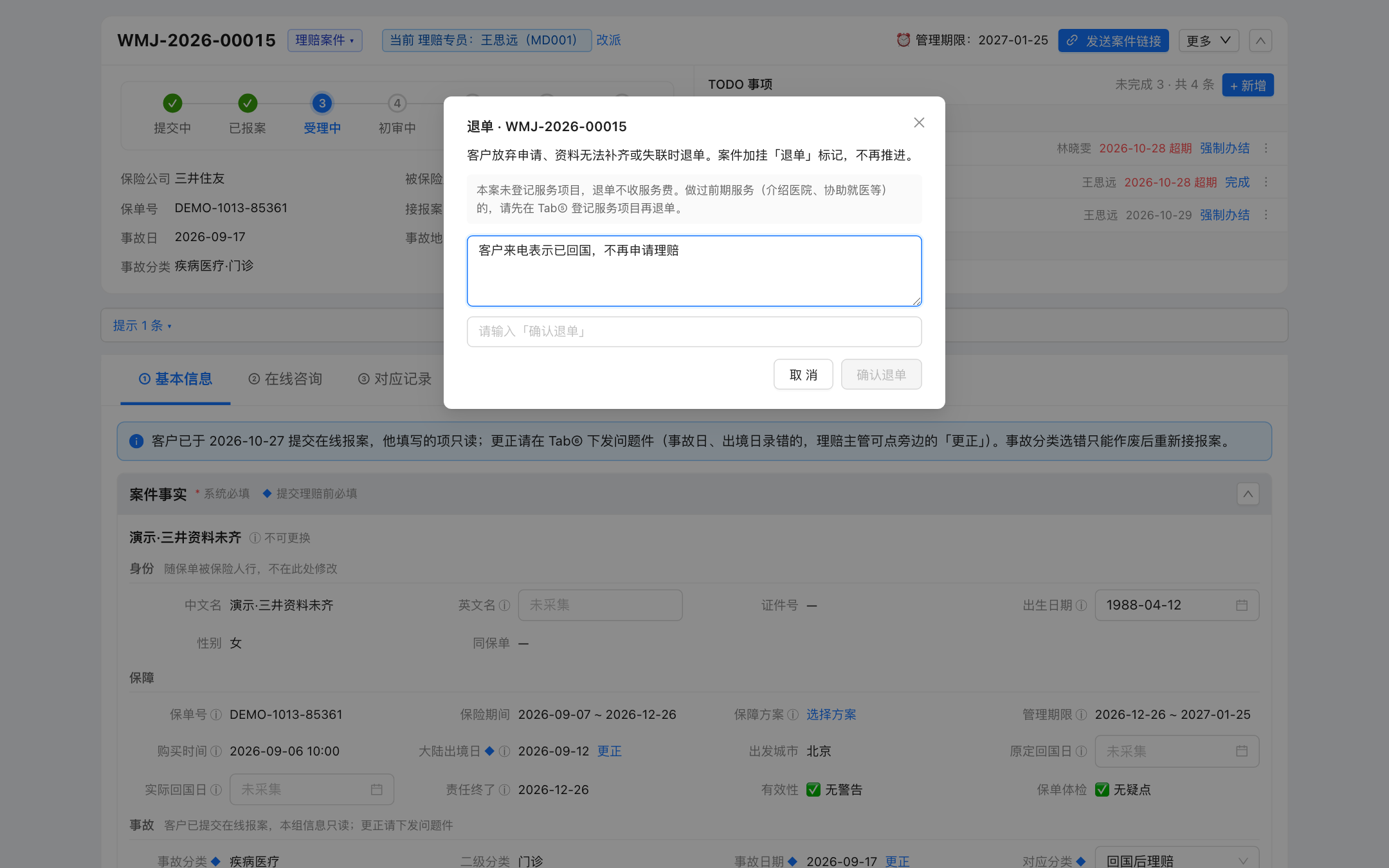Open kebab menu for 2026-10-29 TODO row

point(1266,215)
